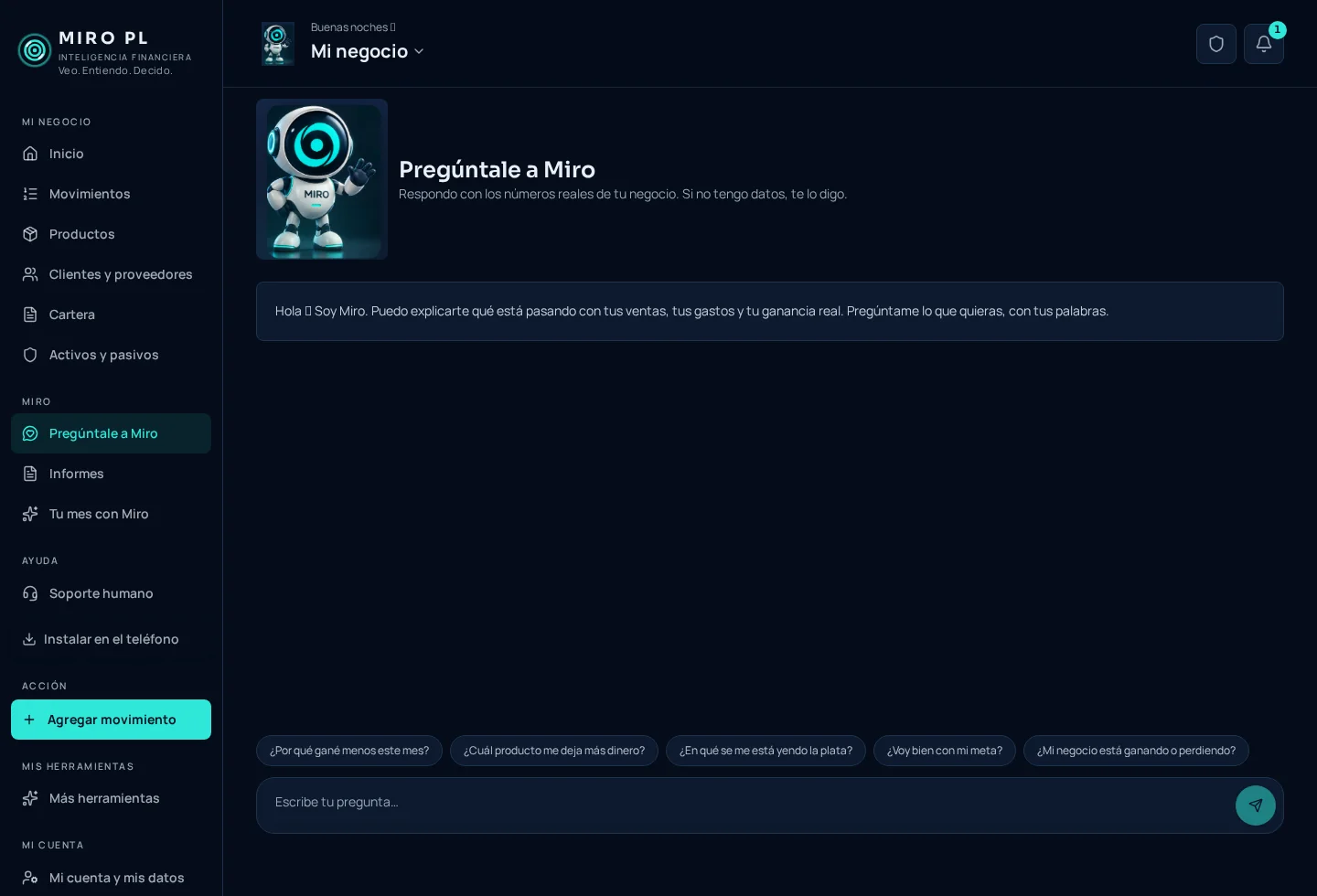Open Cartera section
The image size is (1317, 896).
tap(111, 315)
